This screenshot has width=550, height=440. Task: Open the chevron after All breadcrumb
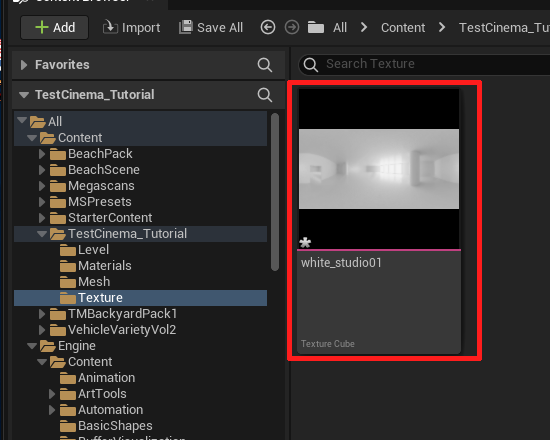pyautogui.click(x=364, y=27)
